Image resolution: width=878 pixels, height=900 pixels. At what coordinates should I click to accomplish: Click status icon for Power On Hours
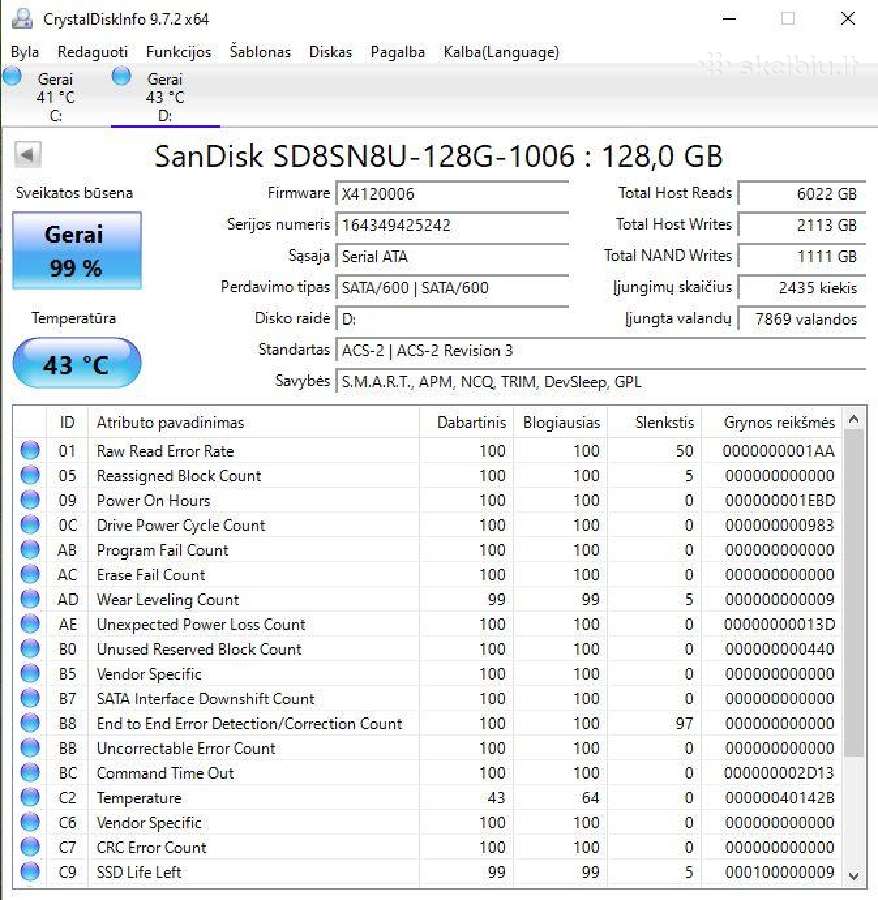click(30, 500)
